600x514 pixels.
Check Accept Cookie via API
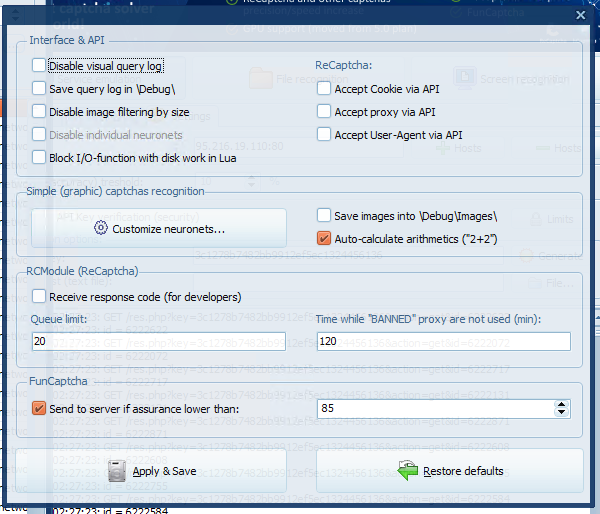click(324, 88)
